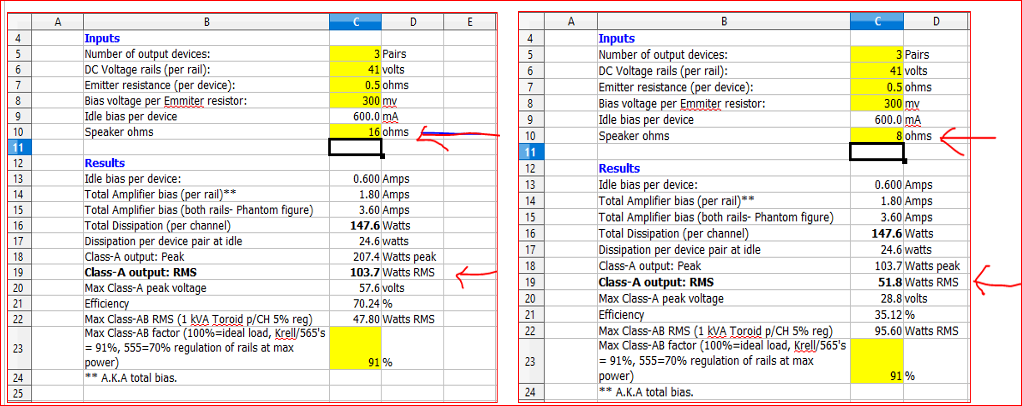
Task: Click 'Total Dissipation (per channel)' label in left sheet
Action: tap(158, 225)
